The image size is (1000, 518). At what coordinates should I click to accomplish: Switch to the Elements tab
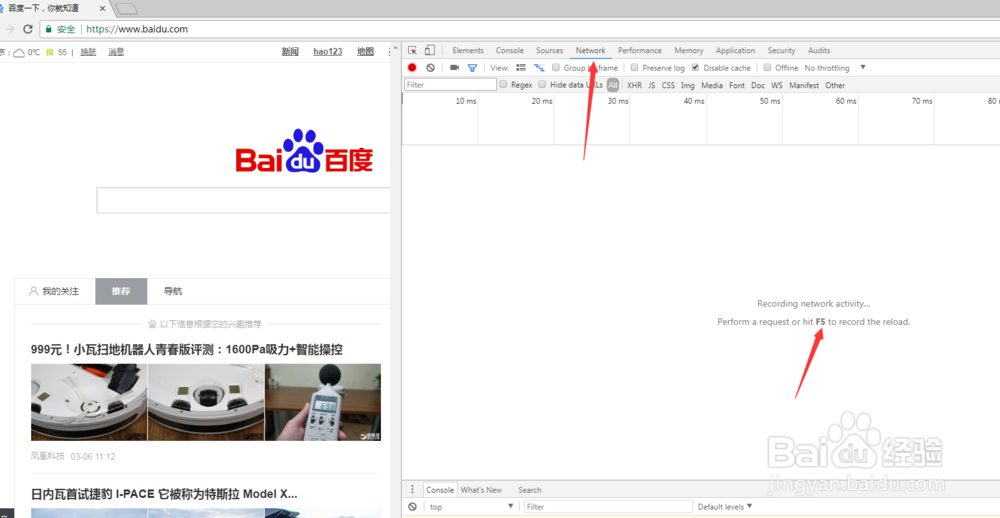468,50
